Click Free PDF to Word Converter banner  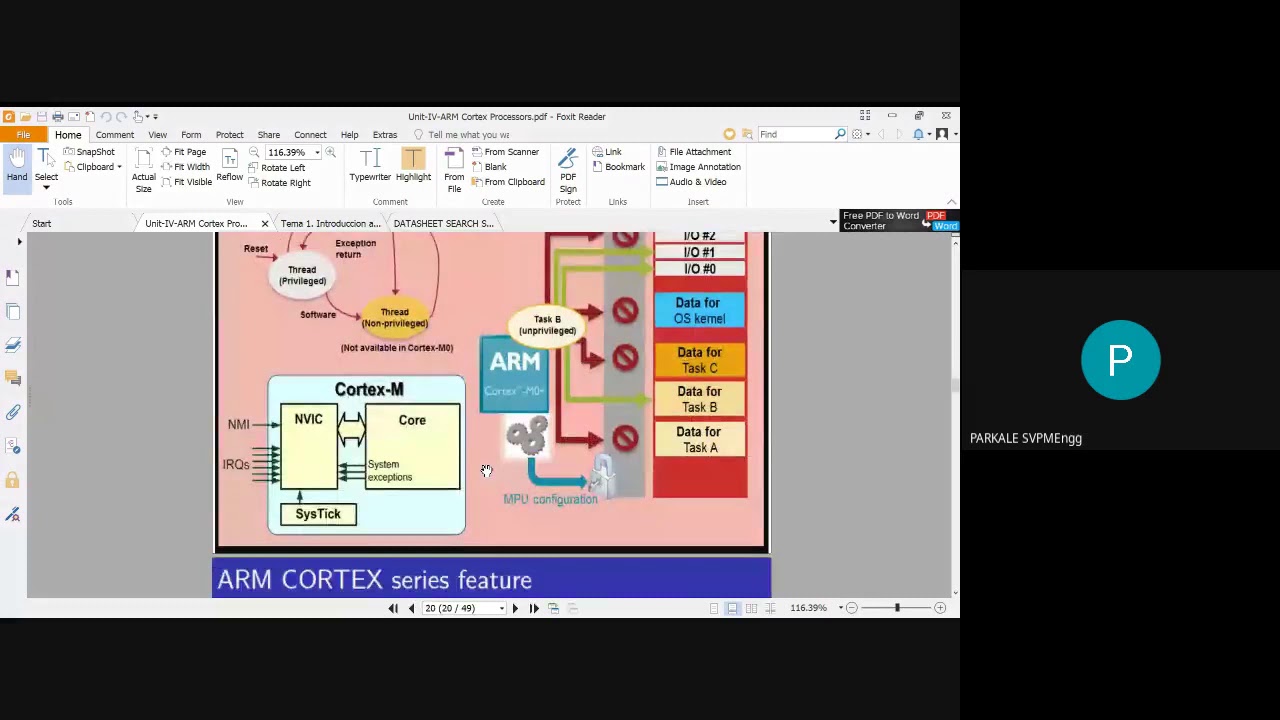coord(900,220)
